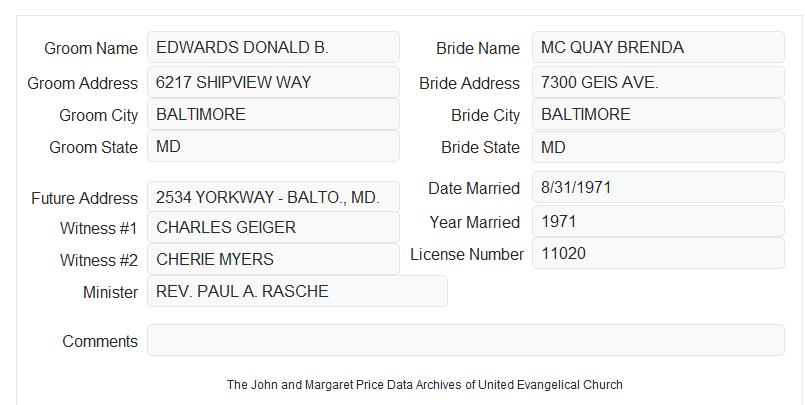Focus the Groom City field
Image resolution: width=805 pixels, height=405 pixels.
(273, 114)
